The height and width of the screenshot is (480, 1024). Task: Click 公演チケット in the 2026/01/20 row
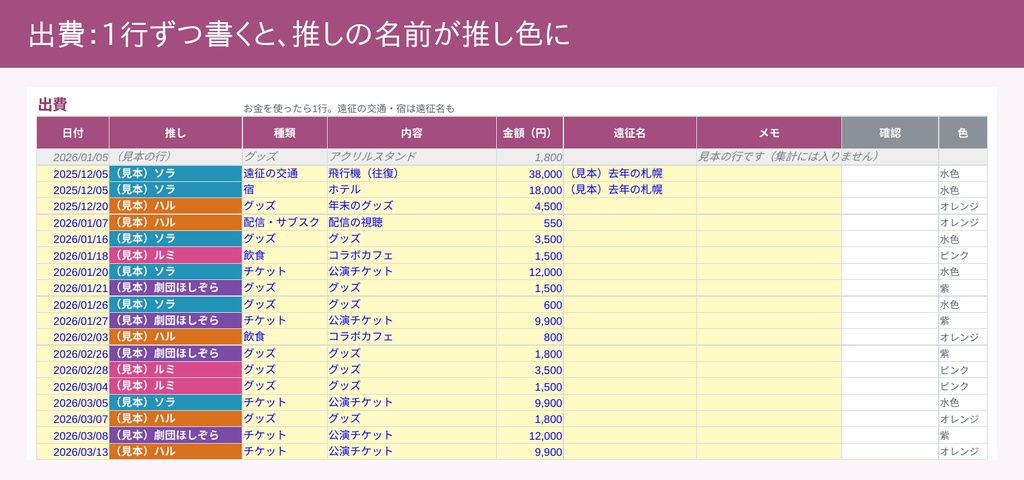pyautogui.click(x=412, y=272)
